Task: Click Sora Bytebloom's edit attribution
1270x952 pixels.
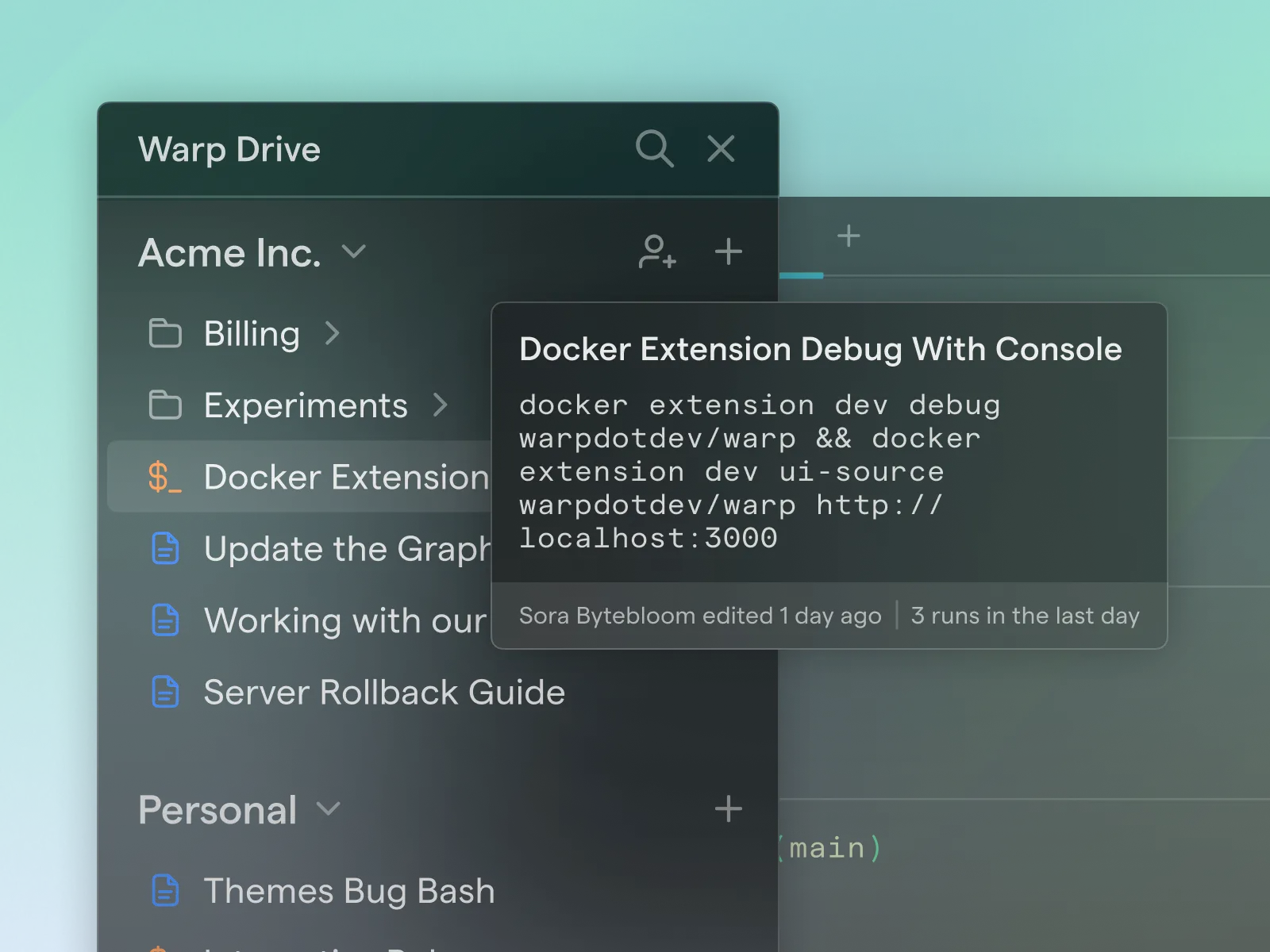Action: point(699,616)
